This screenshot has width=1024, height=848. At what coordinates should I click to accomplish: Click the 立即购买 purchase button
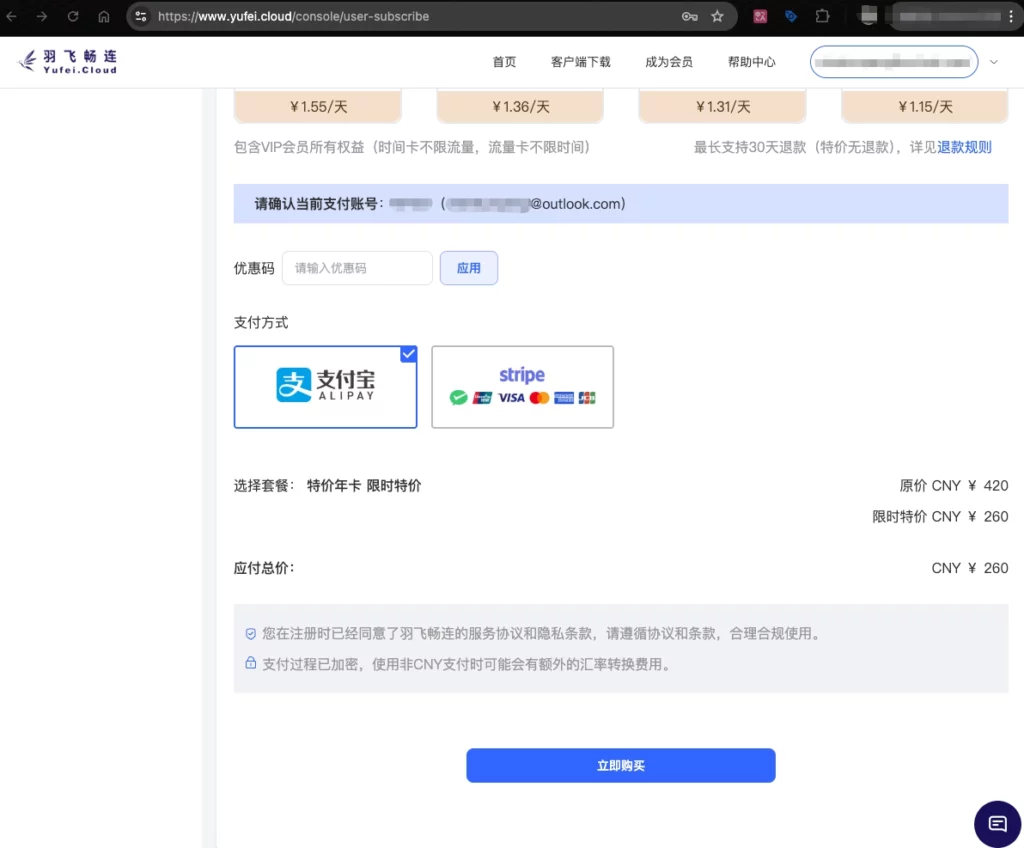620,765
